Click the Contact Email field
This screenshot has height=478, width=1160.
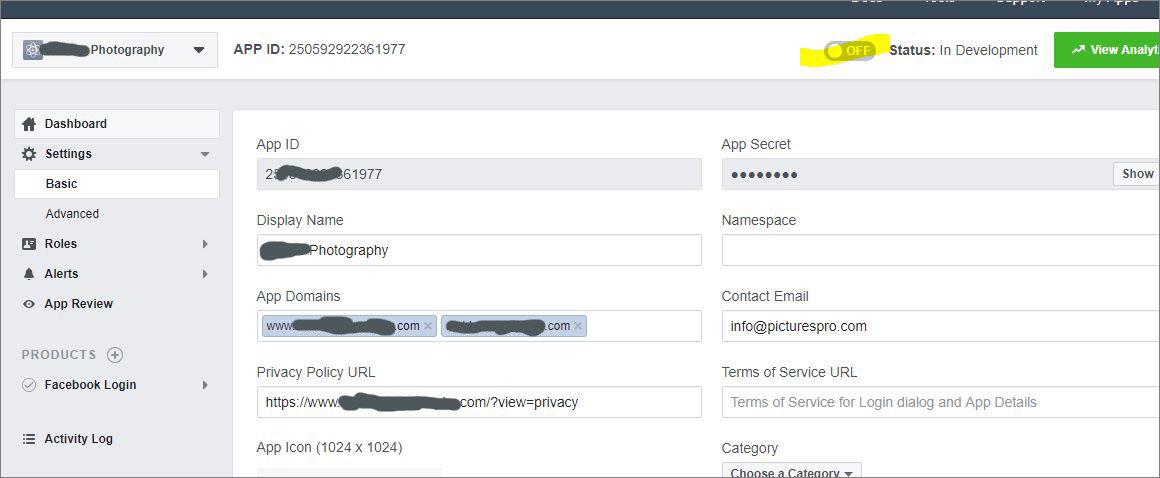tap(941, 326)
